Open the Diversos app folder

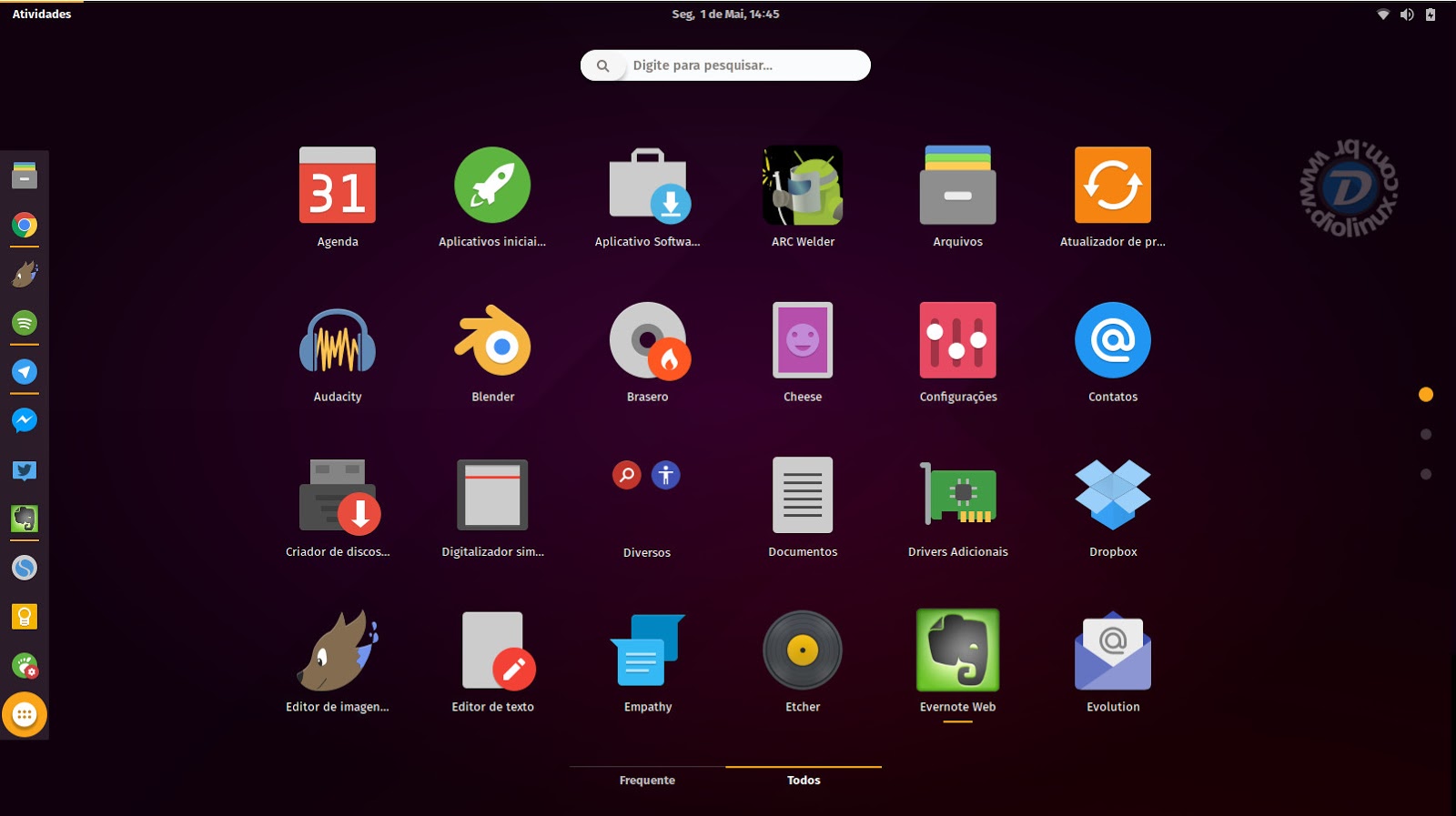point(647,496)
